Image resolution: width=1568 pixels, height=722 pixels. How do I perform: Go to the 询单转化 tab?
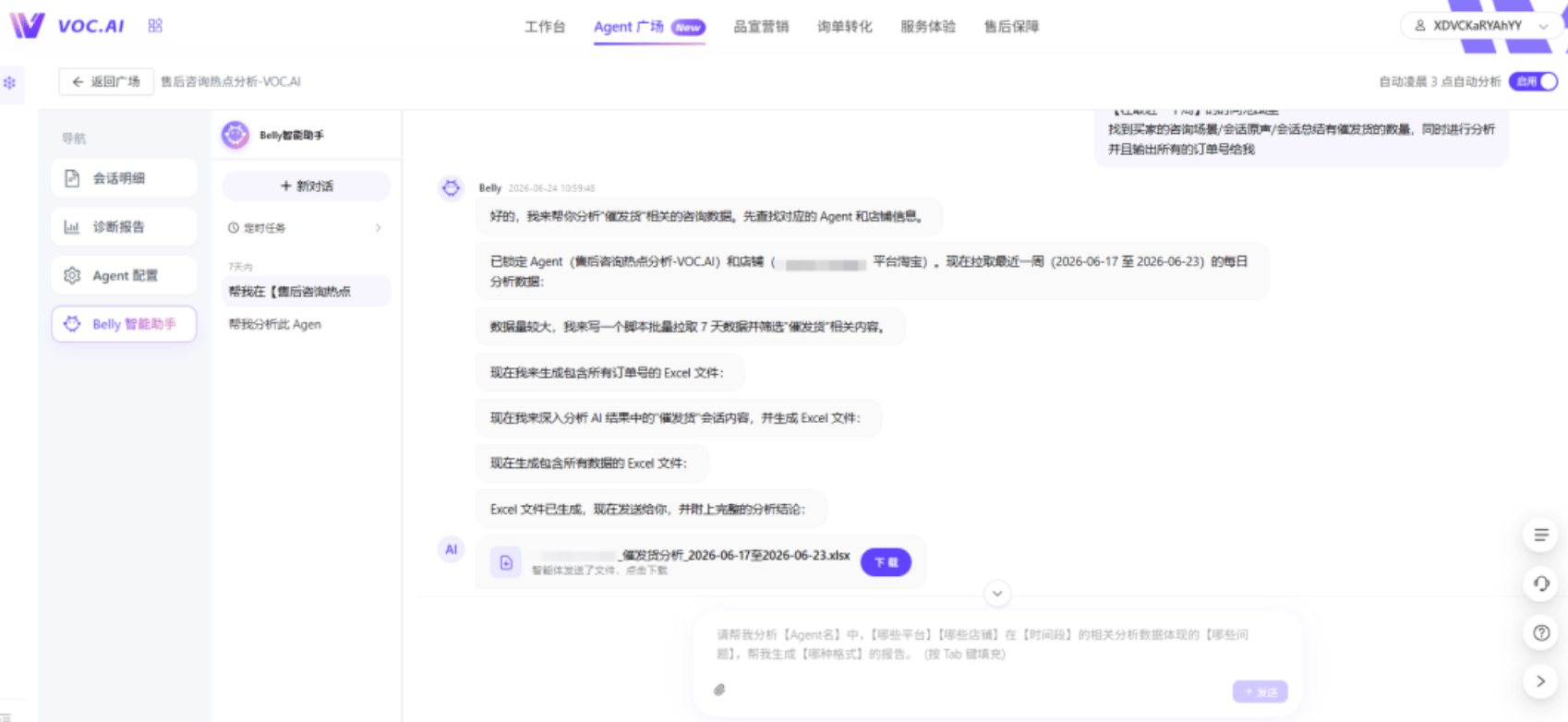click(x=844, y=27)
